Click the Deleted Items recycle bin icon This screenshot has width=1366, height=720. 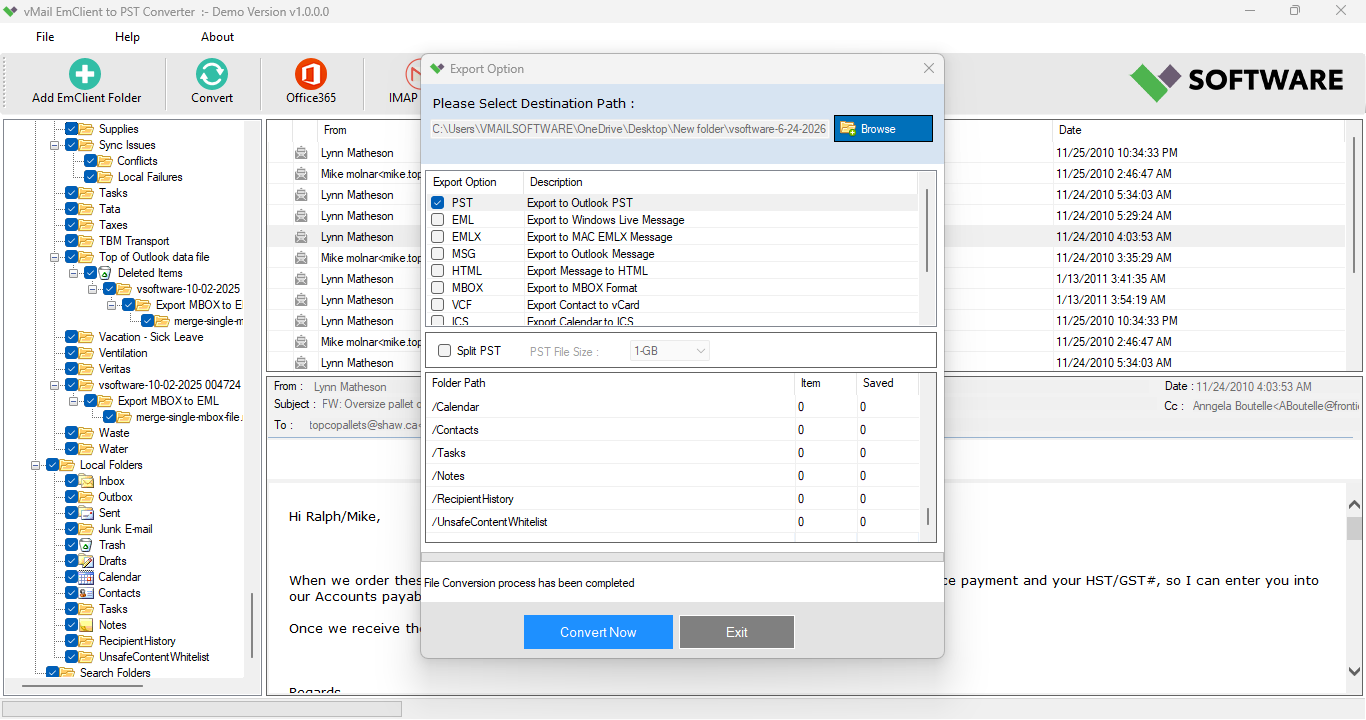pos(105,273)
